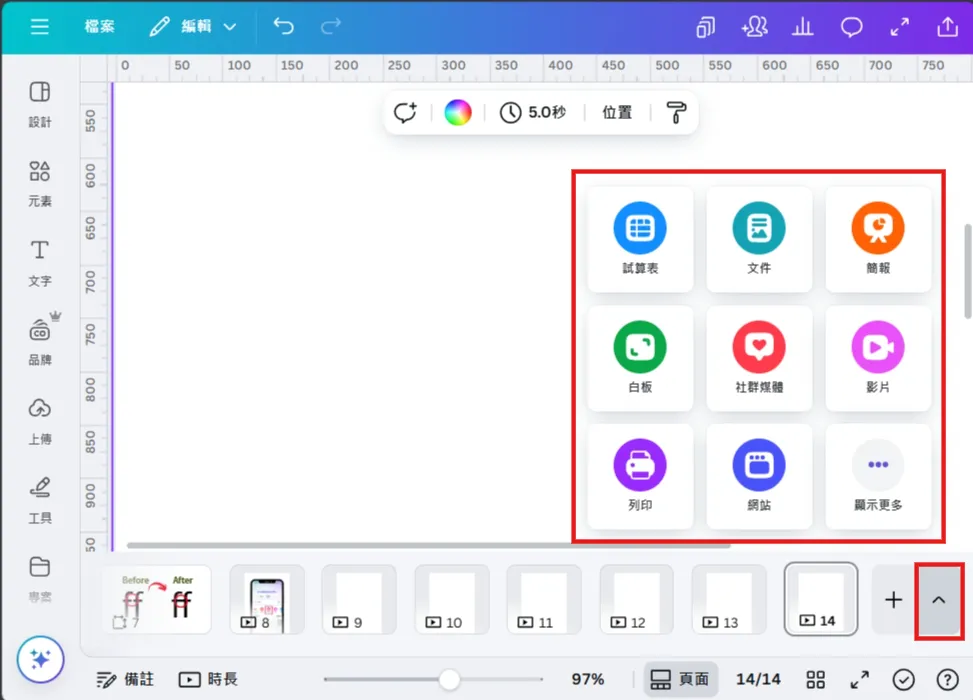The width and height of the screenshot is (973, 700).
Task: Create a 試算表 spreadsheet design
Action: [x=640, y=239]
